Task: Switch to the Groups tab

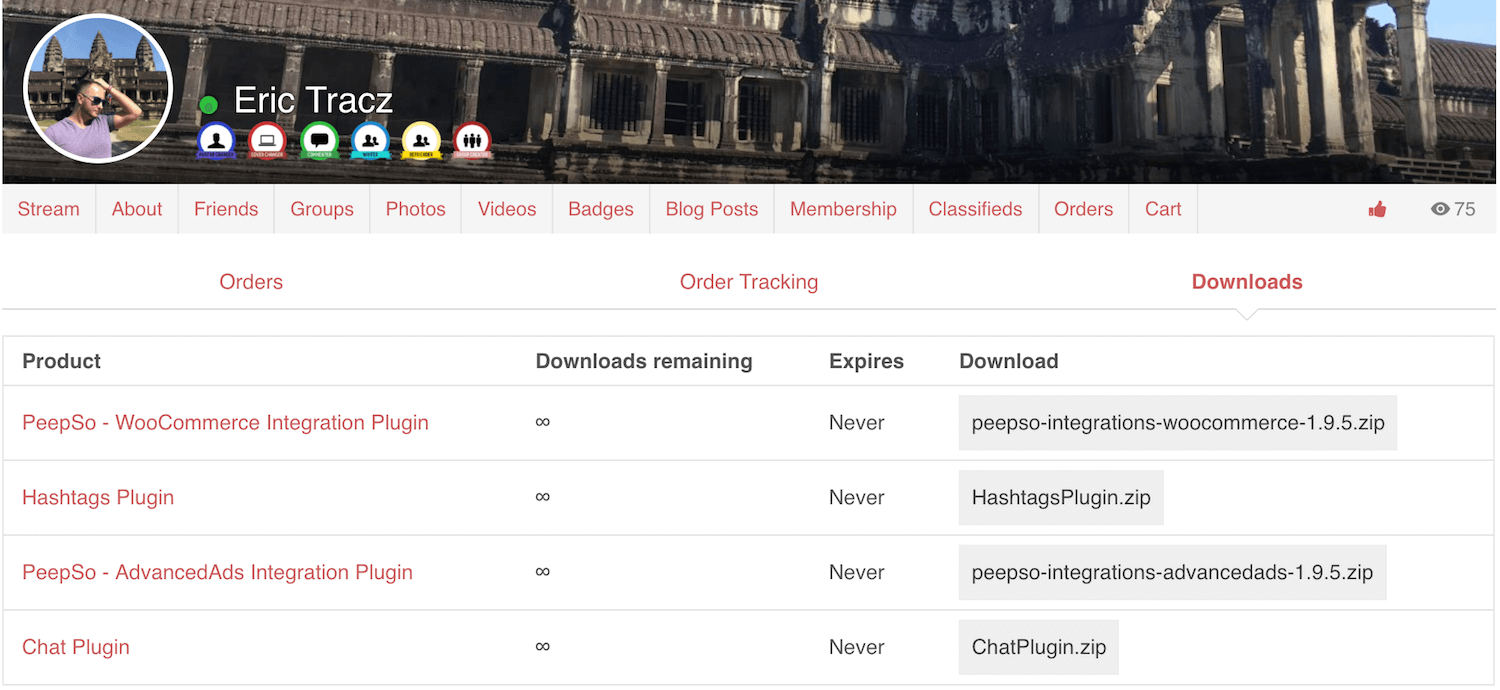Action: 322,209
